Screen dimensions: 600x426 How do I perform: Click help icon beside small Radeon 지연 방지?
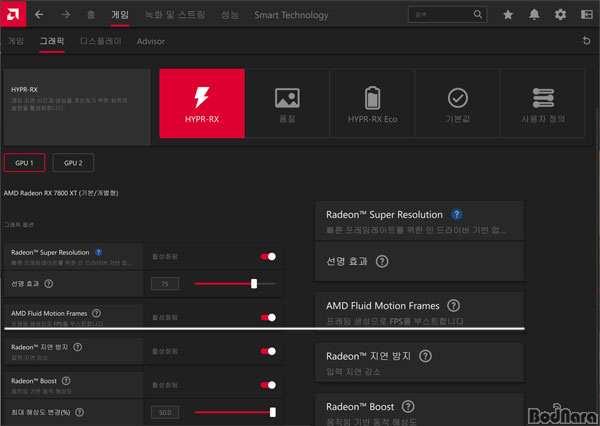[x=77, y=347]
